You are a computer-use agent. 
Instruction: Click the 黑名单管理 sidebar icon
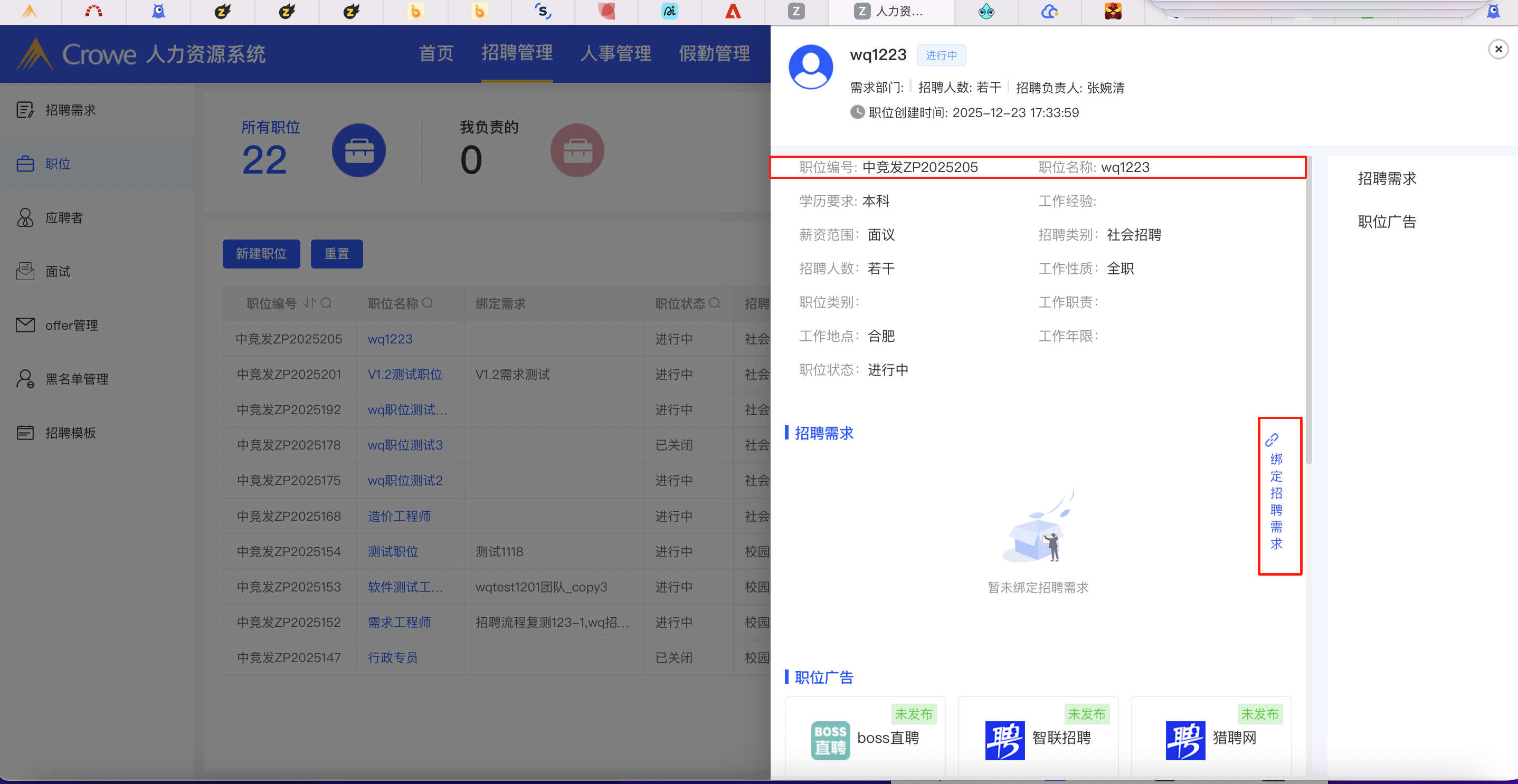(x=25, y=379)
